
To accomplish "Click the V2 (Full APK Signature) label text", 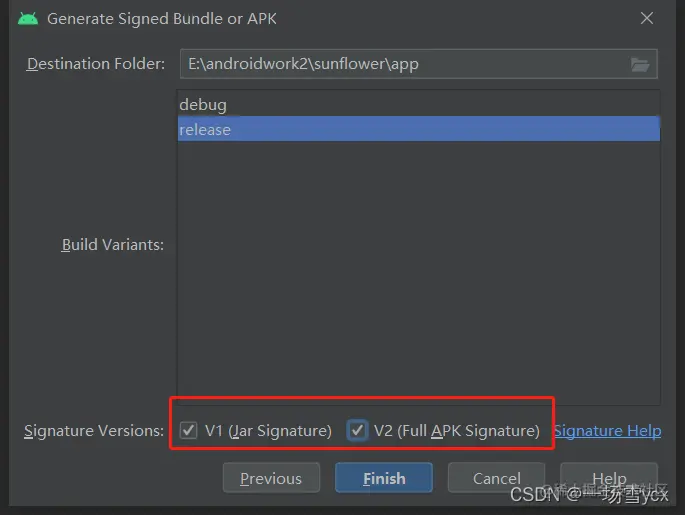I will (x=457, y=431).
